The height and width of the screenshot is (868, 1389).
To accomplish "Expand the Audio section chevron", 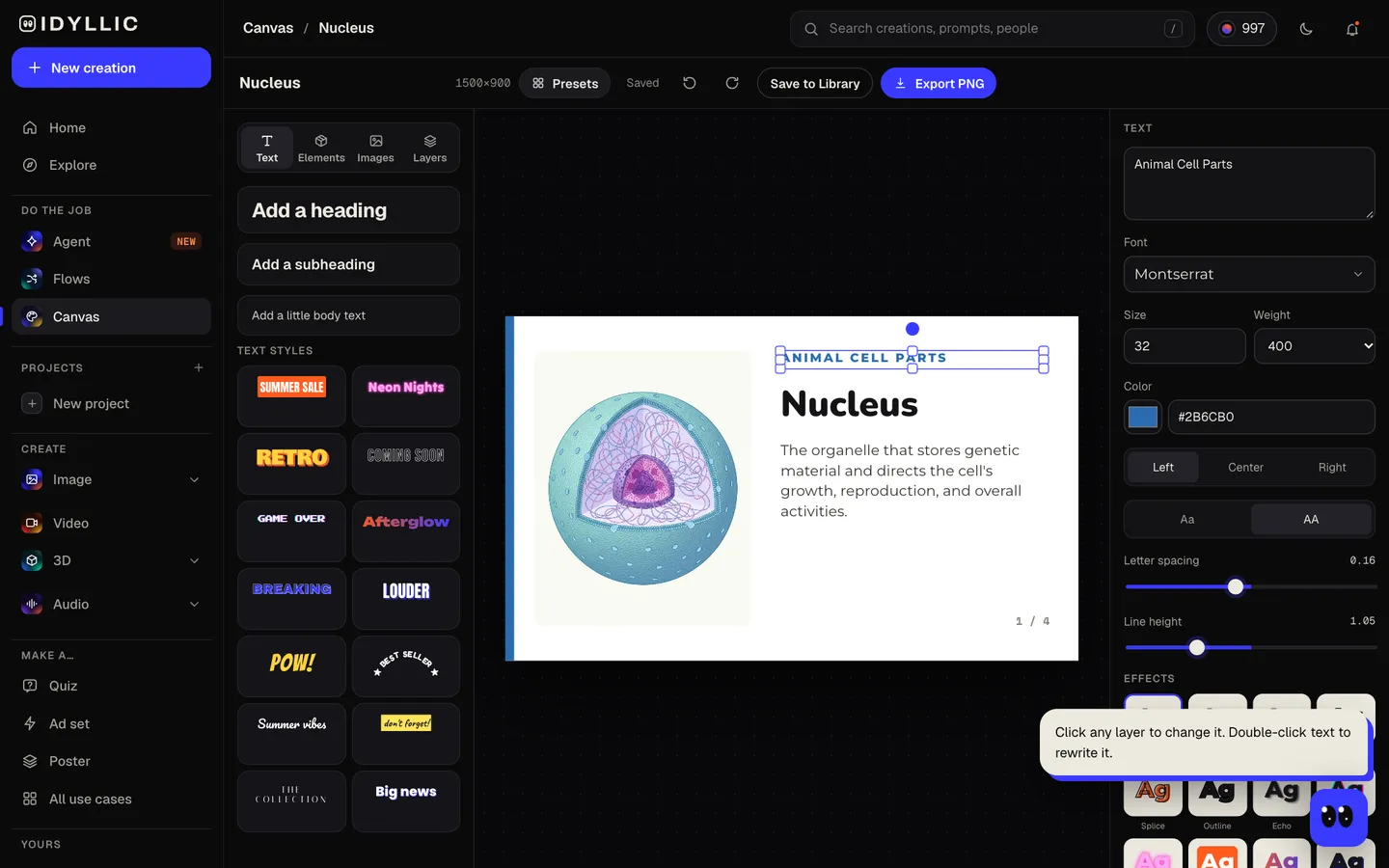I will click(x=194, y=604).
